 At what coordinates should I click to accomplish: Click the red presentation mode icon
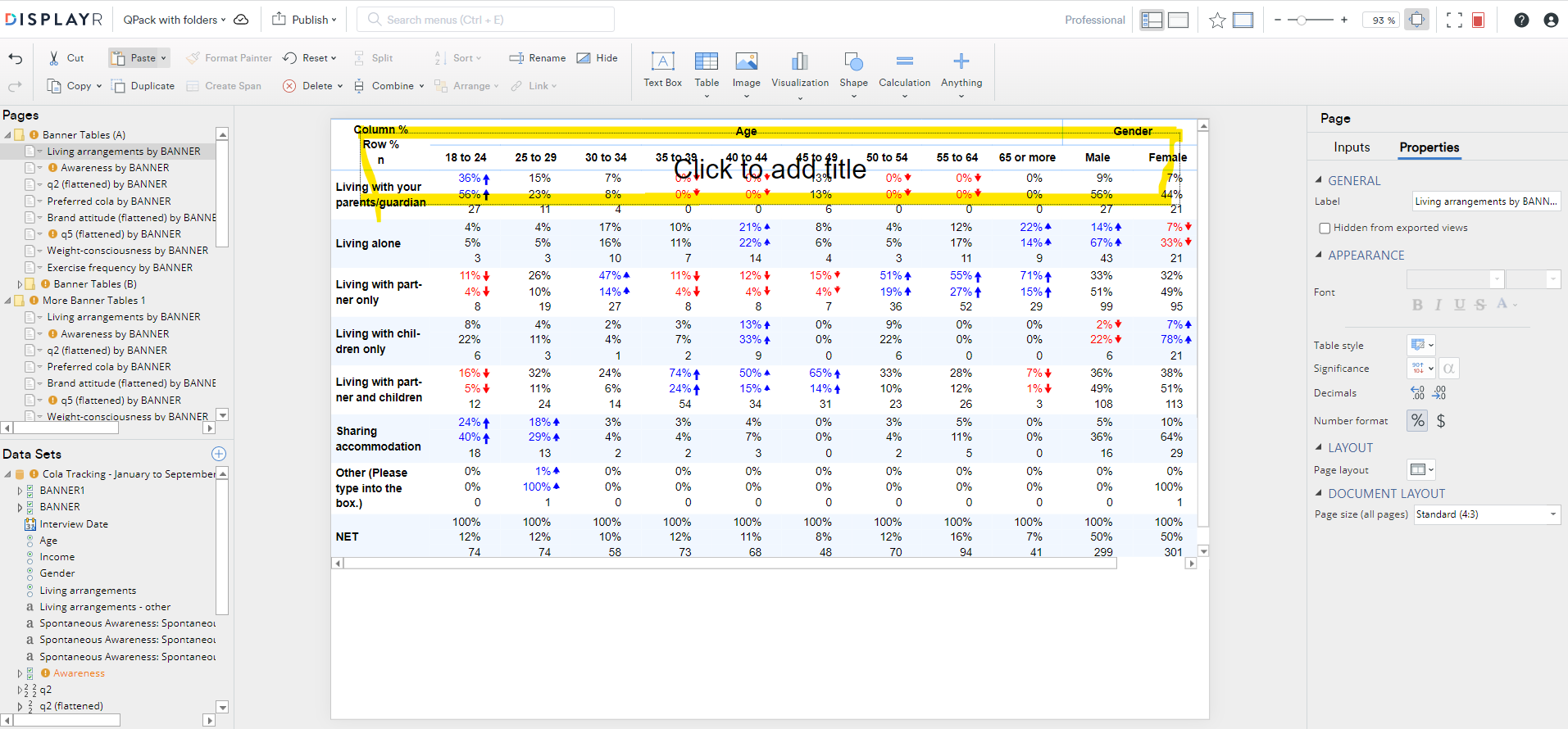click(1479, 20)
